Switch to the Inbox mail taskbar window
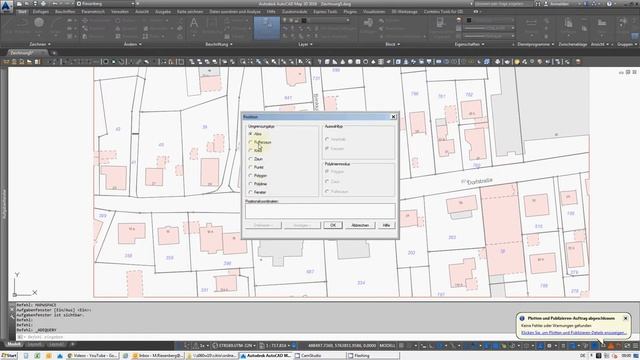640x360 pixels. click(158, 356)
